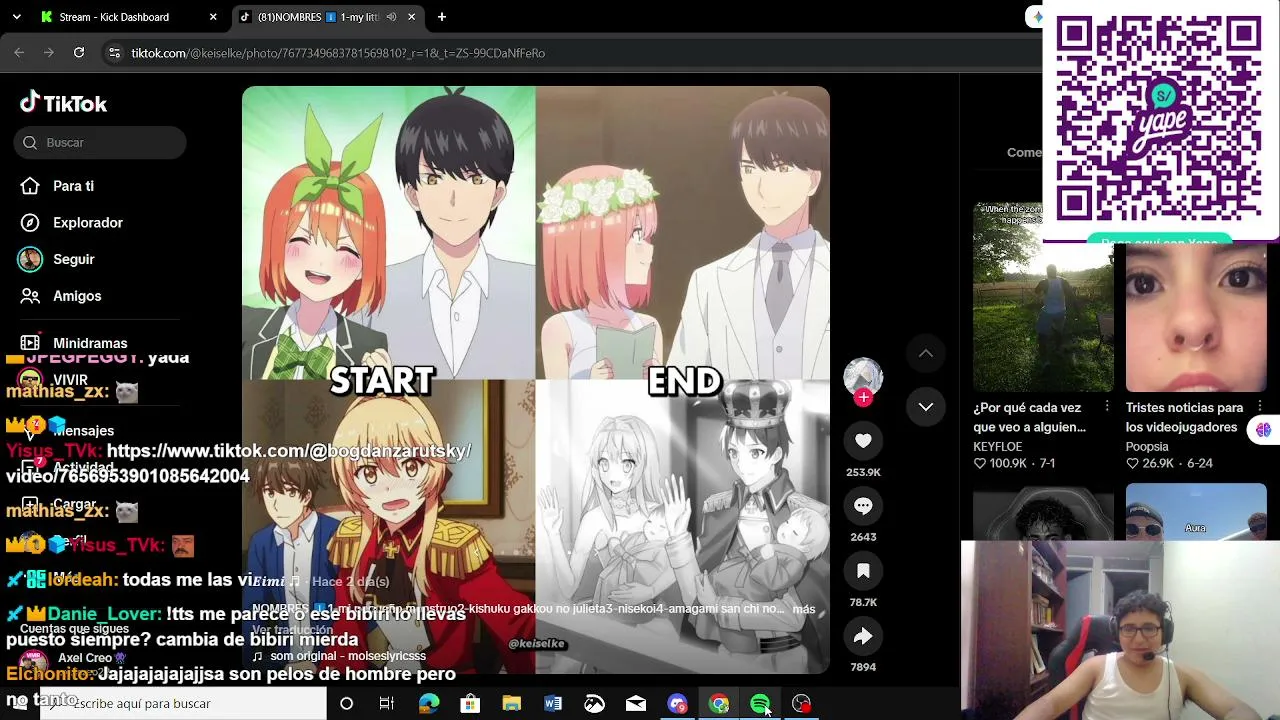The height and width of the screenshot is (720, 1280).
Task: Click the 7894 shares count
Action: 863,667
